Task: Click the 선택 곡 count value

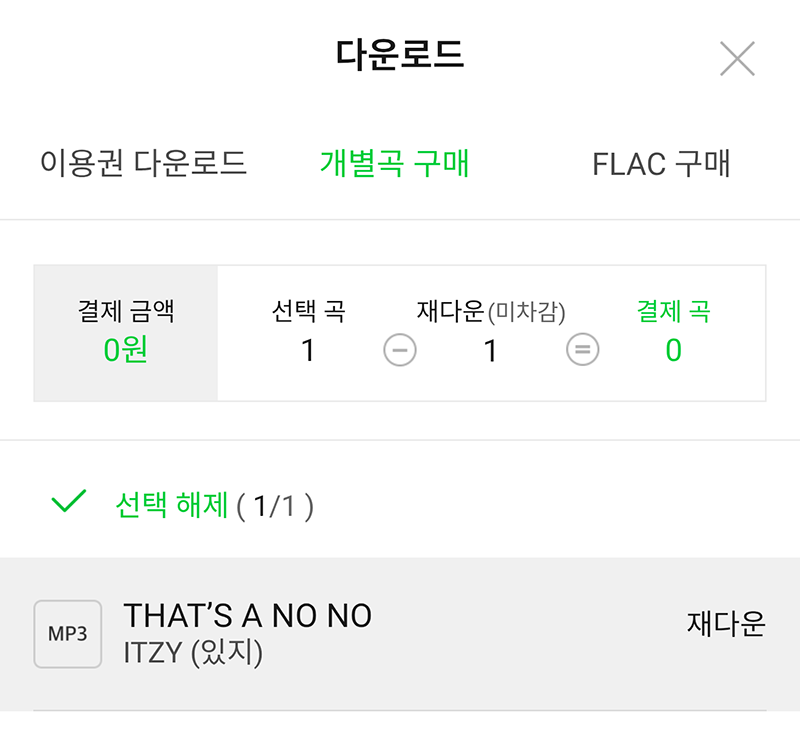Action: 308,351
